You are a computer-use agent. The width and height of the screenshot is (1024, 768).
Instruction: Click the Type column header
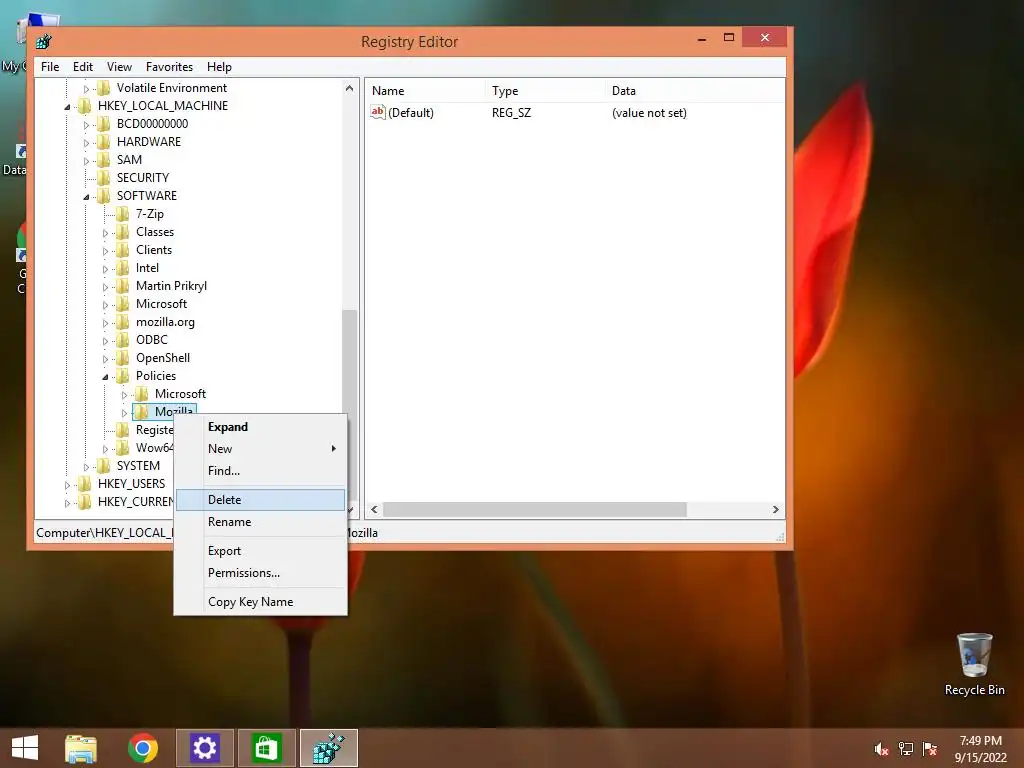[x=545, y=91]
